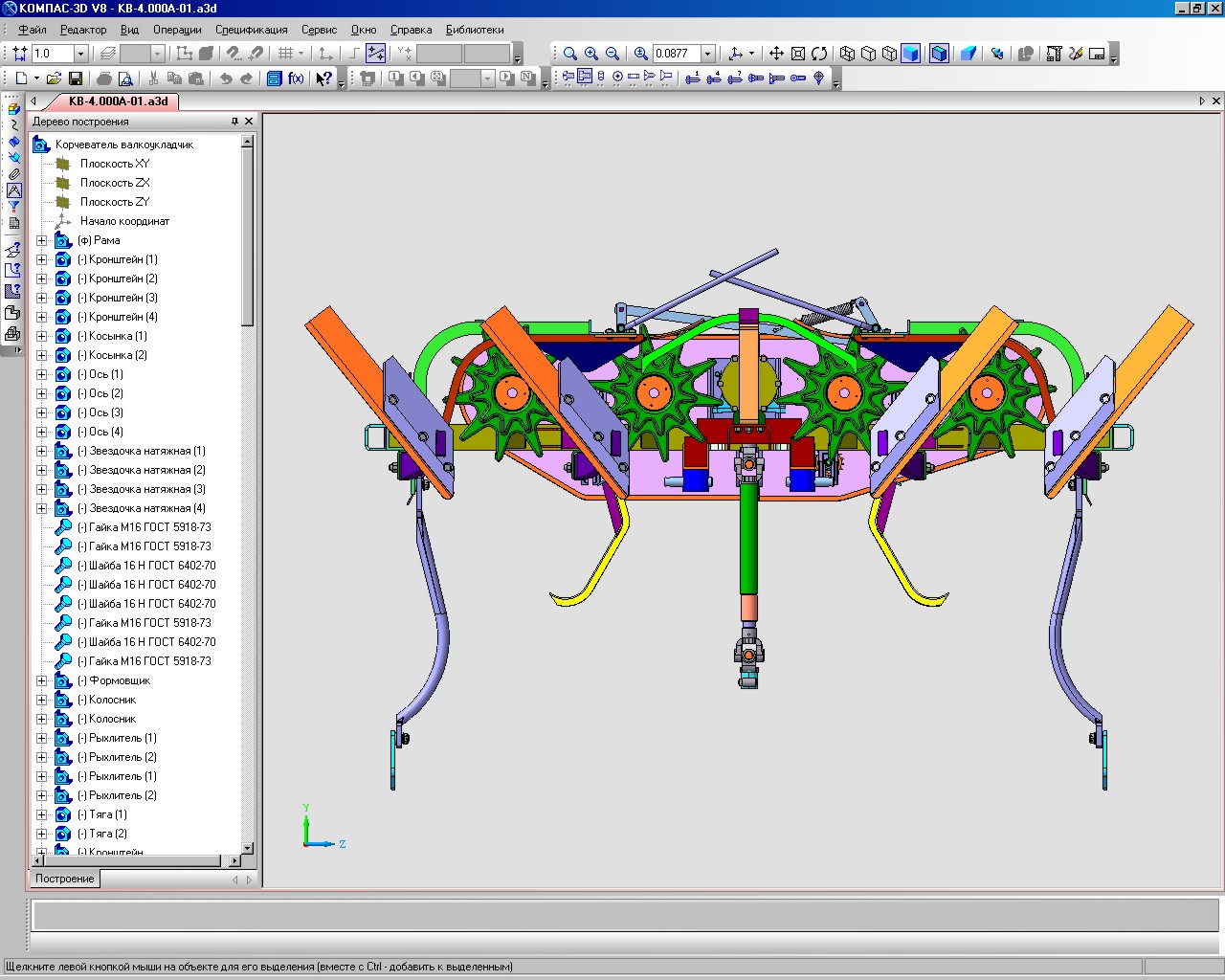Click the filter funnel icon in sidebar
The width and height of the screenshot is (1225, 980).
coord(13,206)
